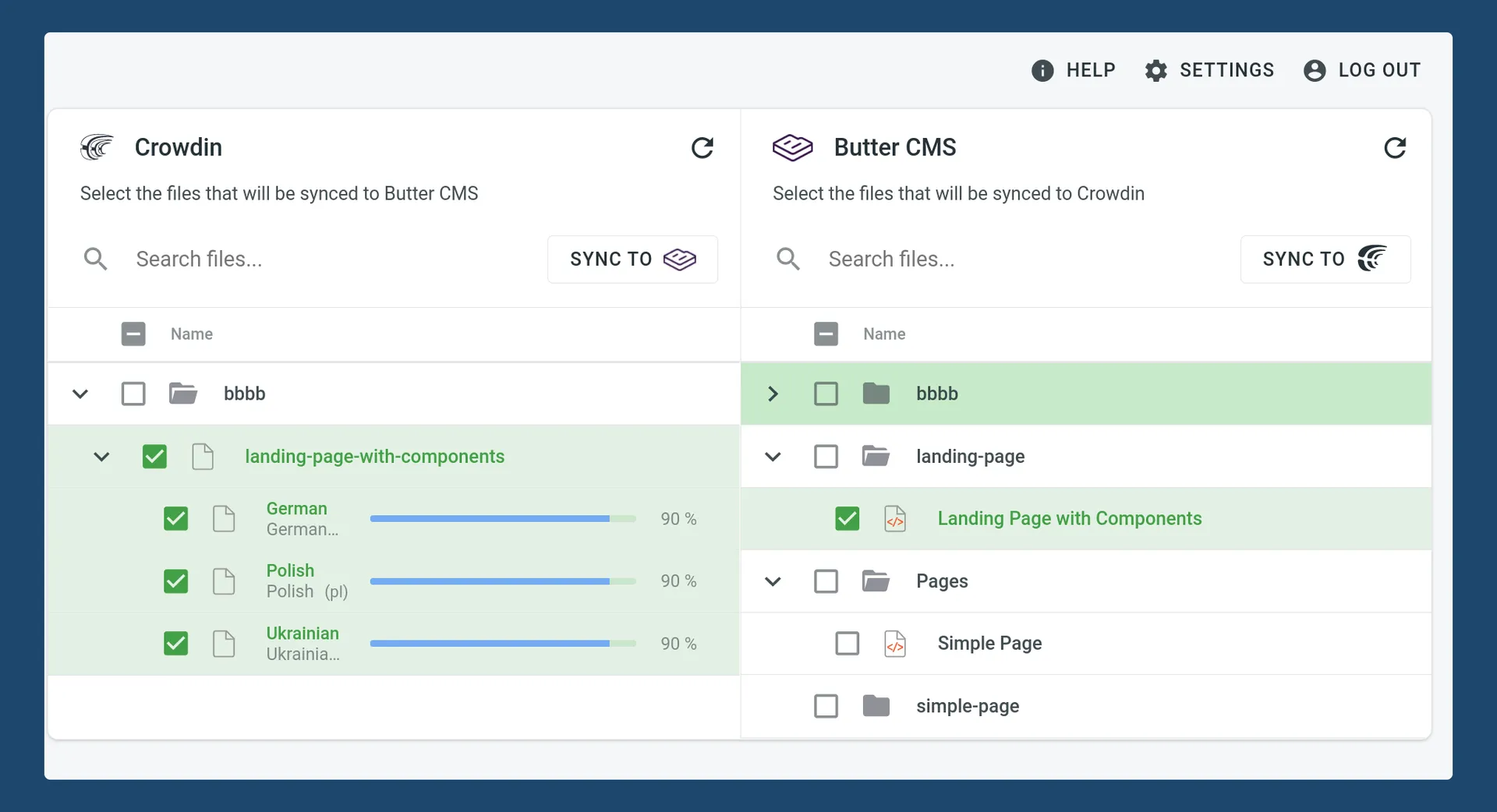Check the Simple Page checkbox
Viewport: 1497px width, 812px height.
(x=847, y=644)
